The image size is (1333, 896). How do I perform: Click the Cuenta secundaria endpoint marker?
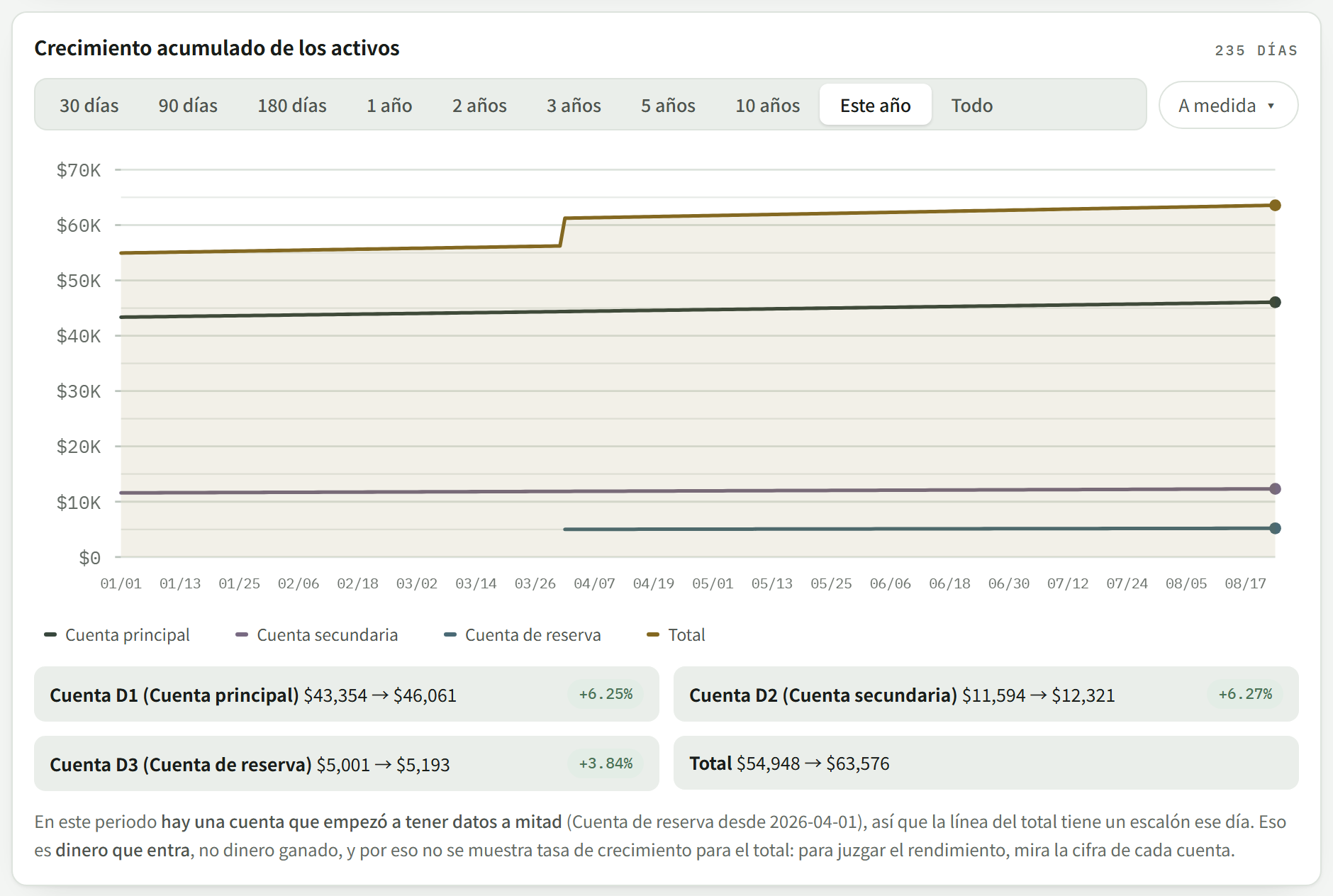click(1275, 488)
